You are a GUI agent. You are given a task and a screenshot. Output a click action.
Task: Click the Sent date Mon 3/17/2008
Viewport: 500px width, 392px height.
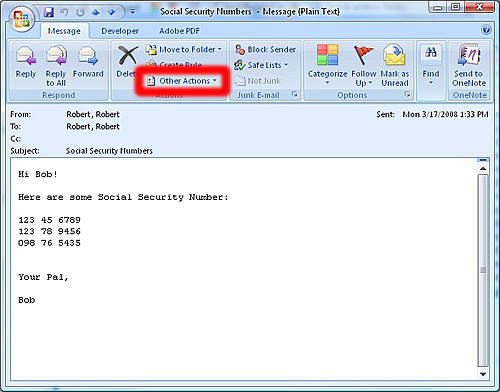[445, 114]
